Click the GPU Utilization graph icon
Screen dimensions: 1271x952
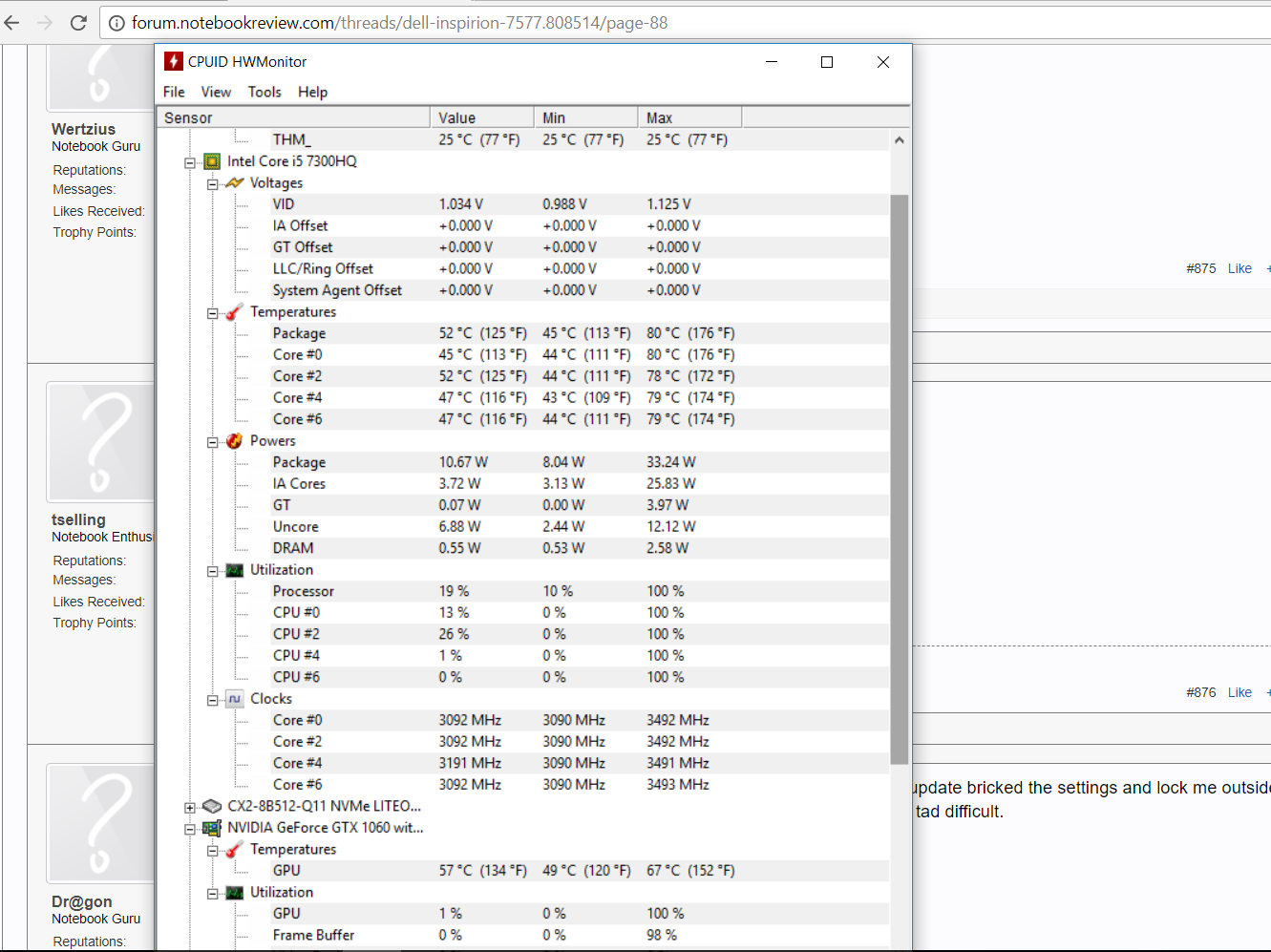coord(235,893)
